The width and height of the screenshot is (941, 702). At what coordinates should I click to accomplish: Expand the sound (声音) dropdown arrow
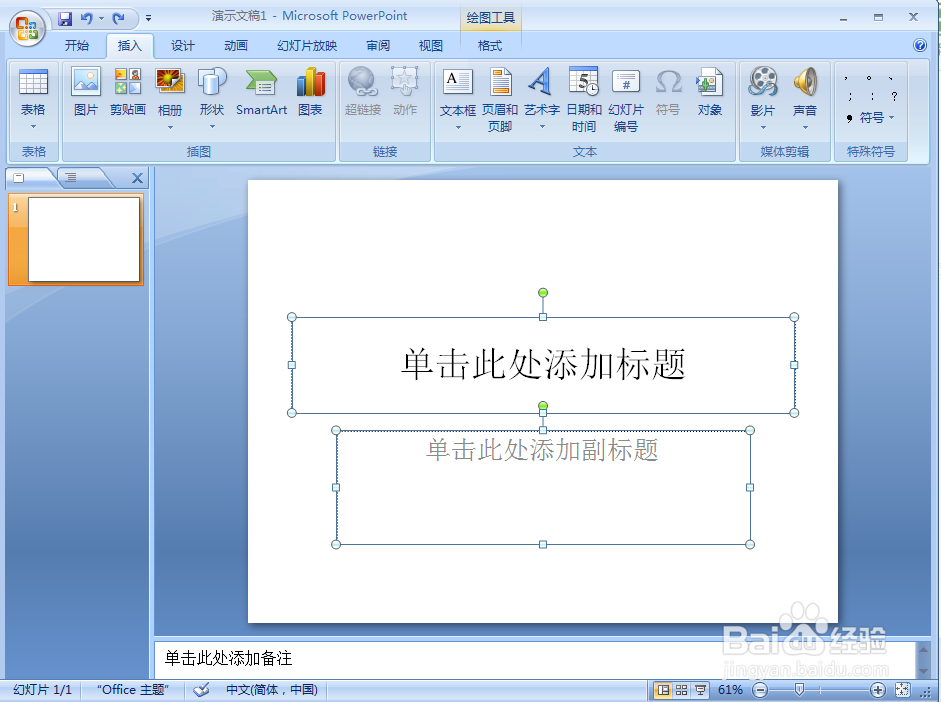tap(805, 127)
